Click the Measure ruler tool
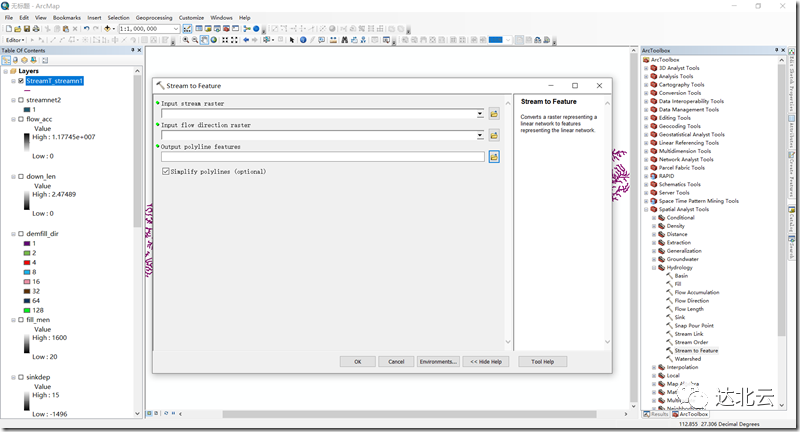Image resolution: width=800 pixels, height=432 pixels. [333, 40]
